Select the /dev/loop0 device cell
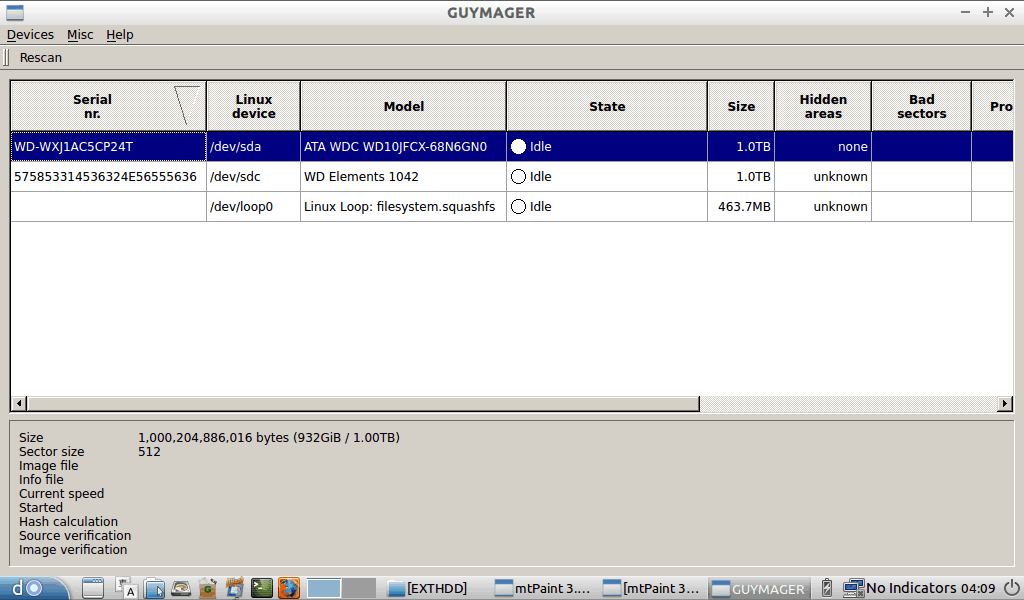The width and height of the screenshot is (1024, 600). (253, 207)
